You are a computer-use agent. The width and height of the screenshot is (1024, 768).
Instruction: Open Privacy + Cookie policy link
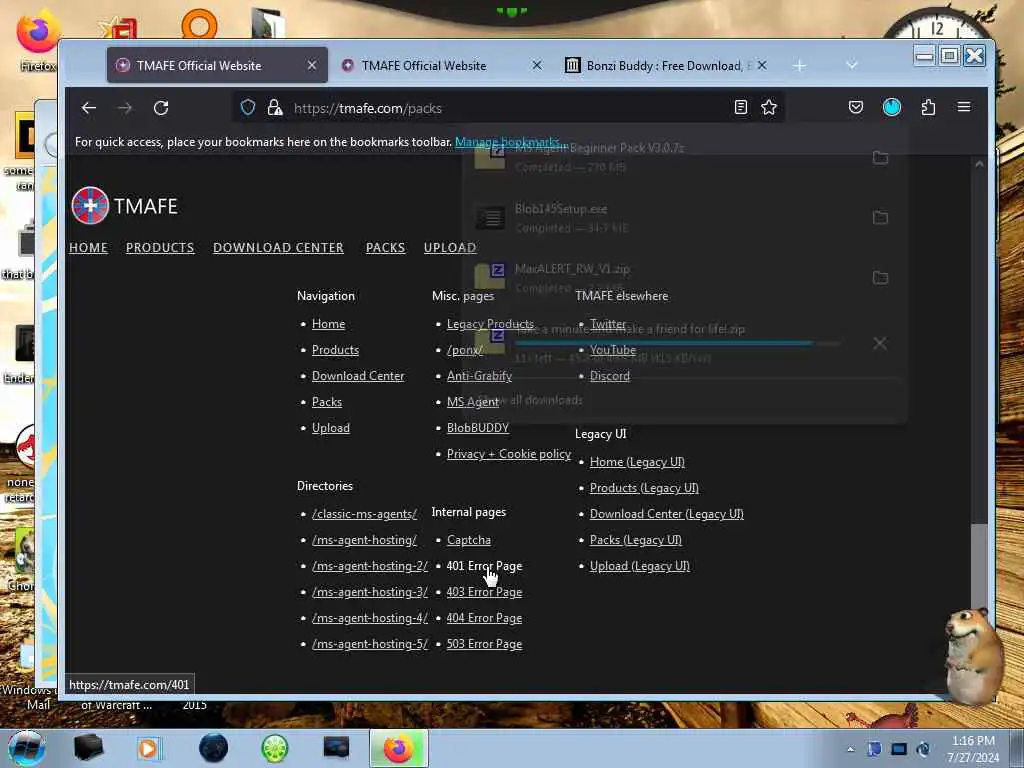pyautogui.click(x=509, y=454)
